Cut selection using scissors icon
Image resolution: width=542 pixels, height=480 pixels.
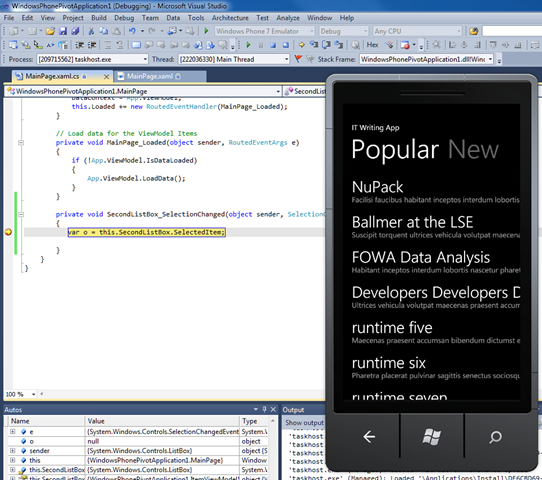coord(91,31)
